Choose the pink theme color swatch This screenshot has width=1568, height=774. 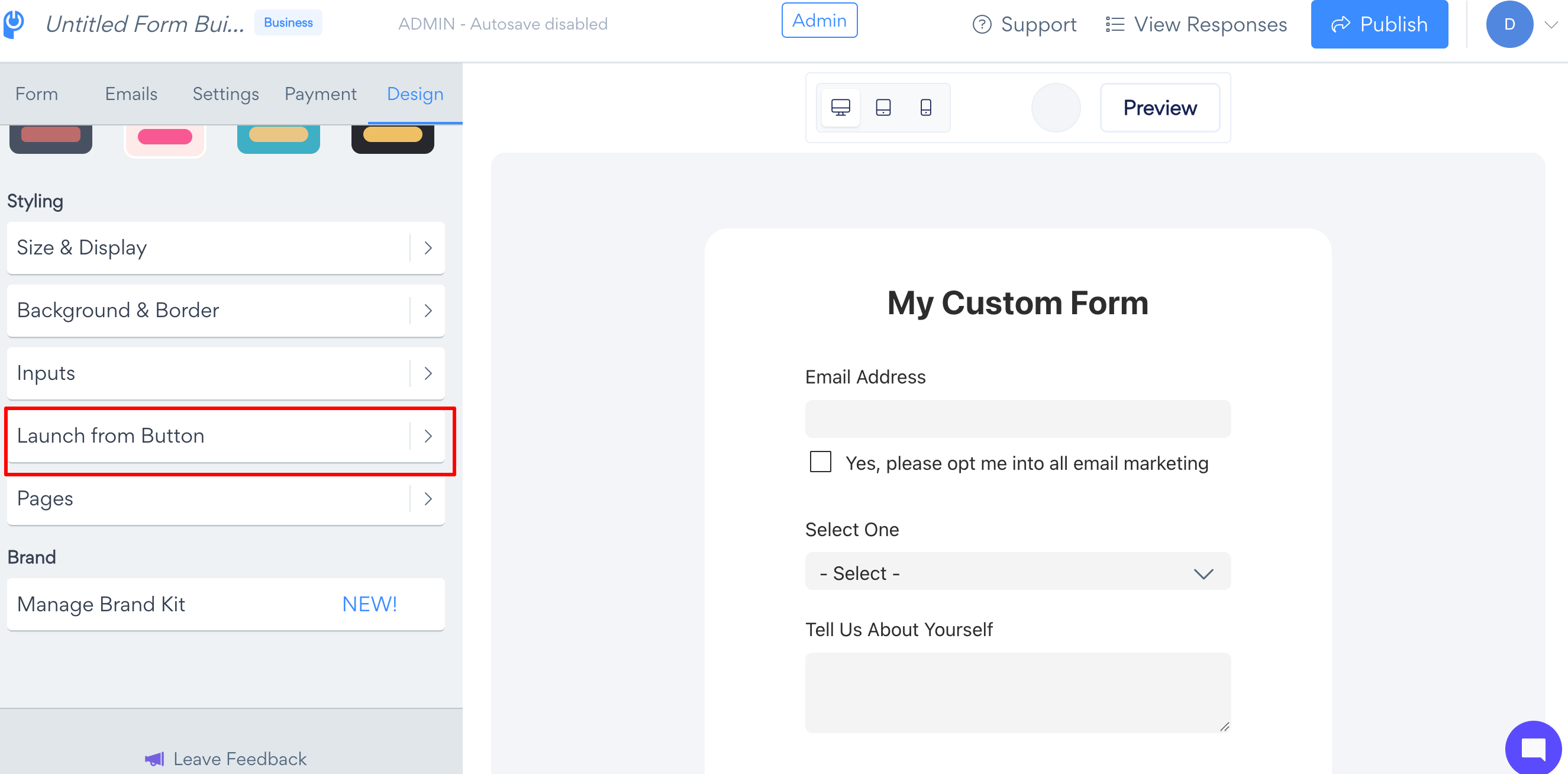pyautogui.click(x=165, y=139)
